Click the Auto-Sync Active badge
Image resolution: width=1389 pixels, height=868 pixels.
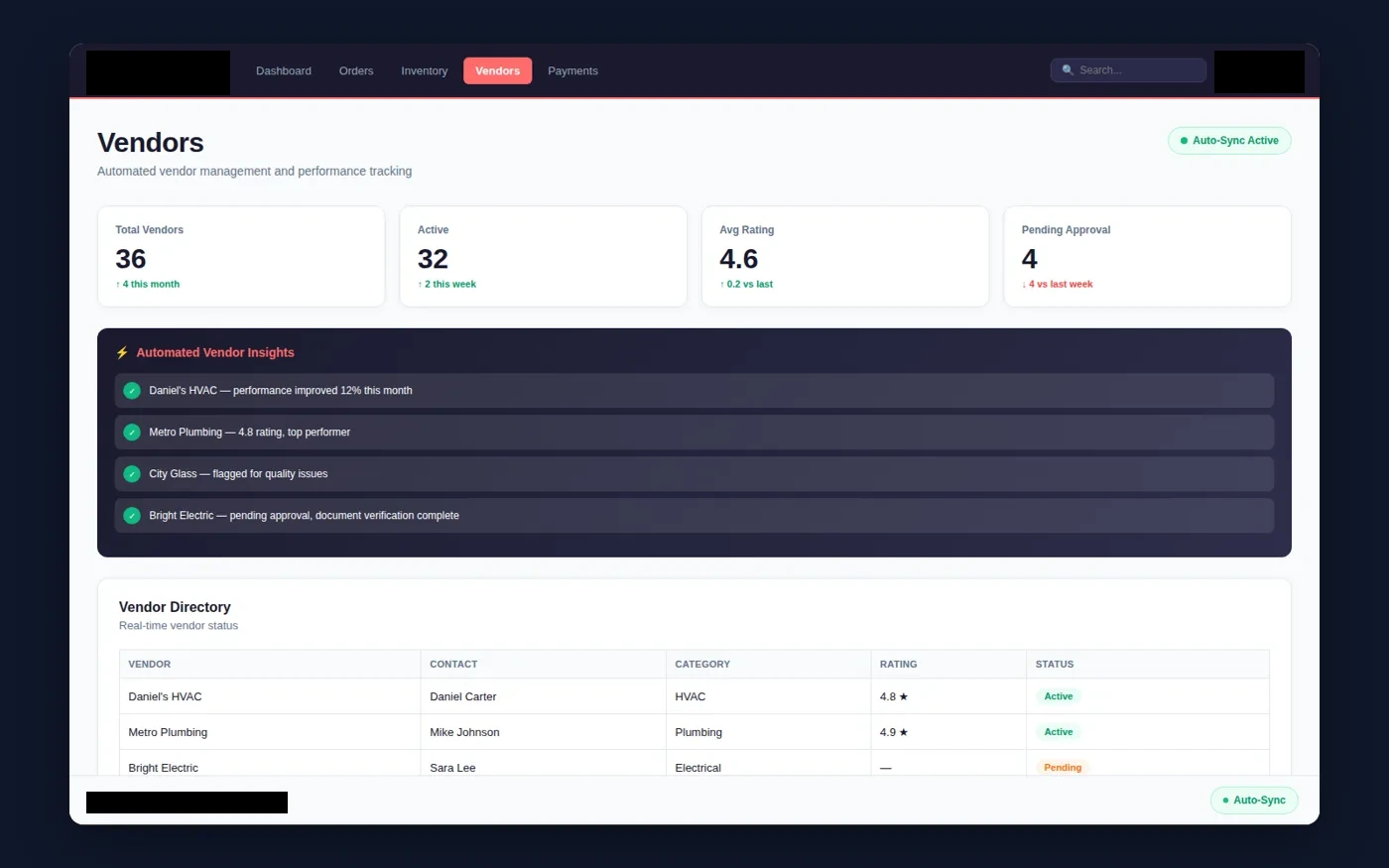pos(1229,141)
